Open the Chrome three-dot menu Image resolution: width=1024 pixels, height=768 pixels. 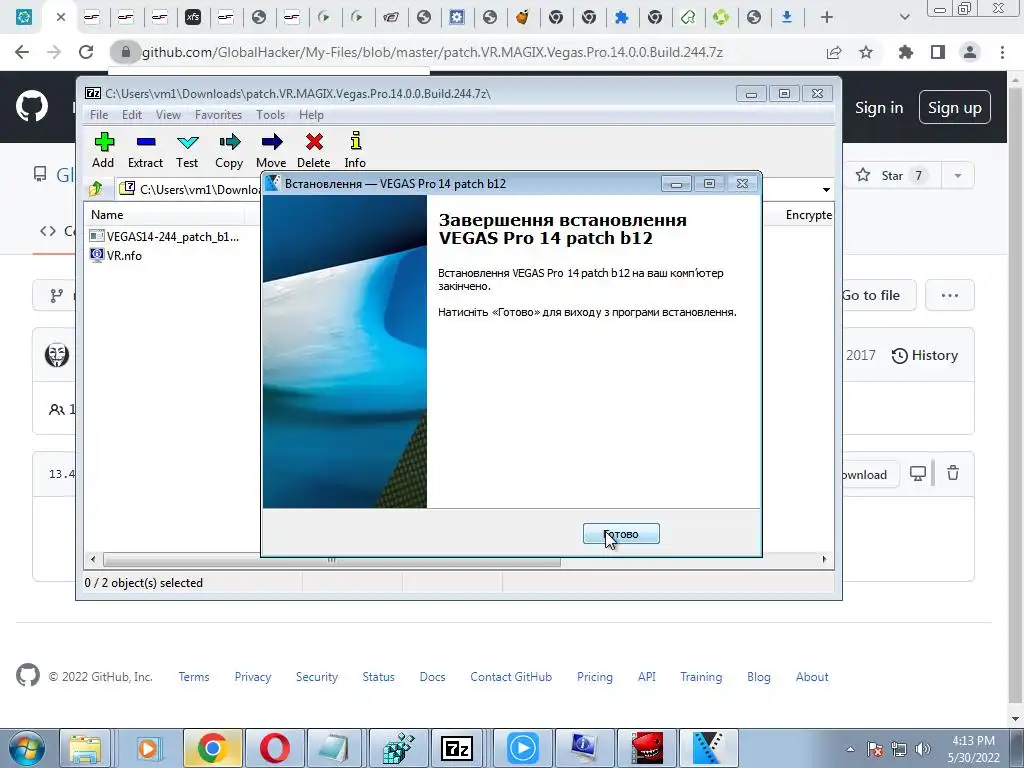click(1002, 52)
